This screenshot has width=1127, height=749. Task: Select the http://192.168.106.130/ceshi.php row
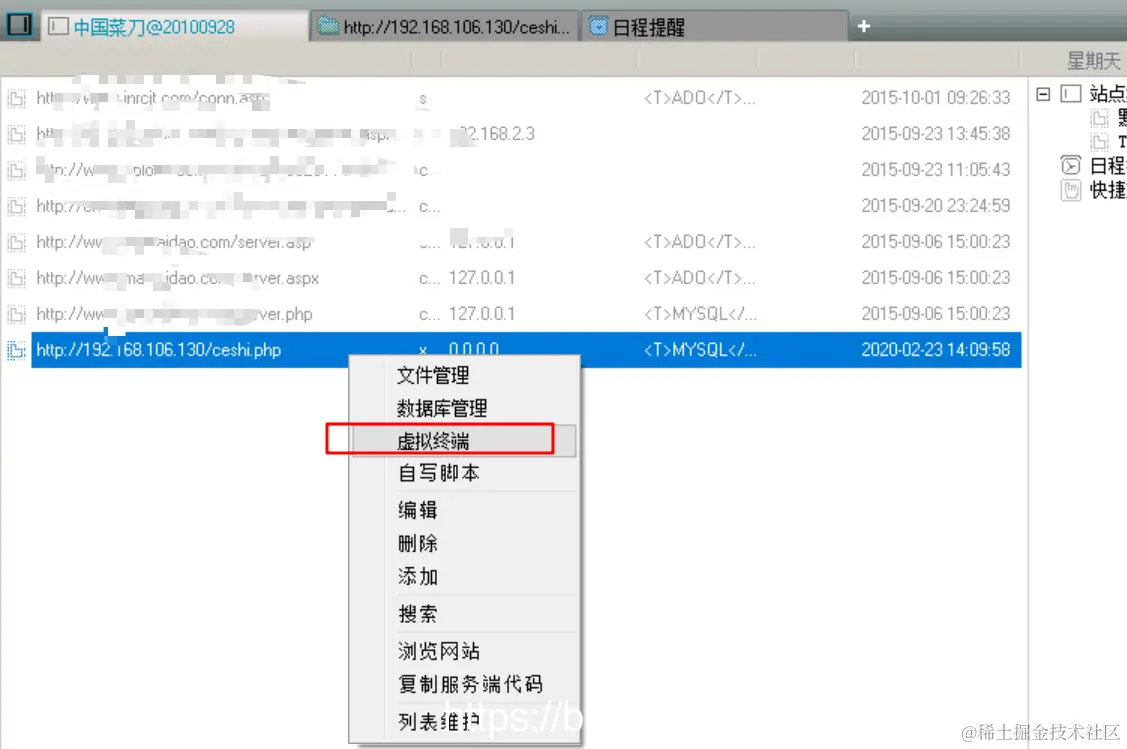526,350
